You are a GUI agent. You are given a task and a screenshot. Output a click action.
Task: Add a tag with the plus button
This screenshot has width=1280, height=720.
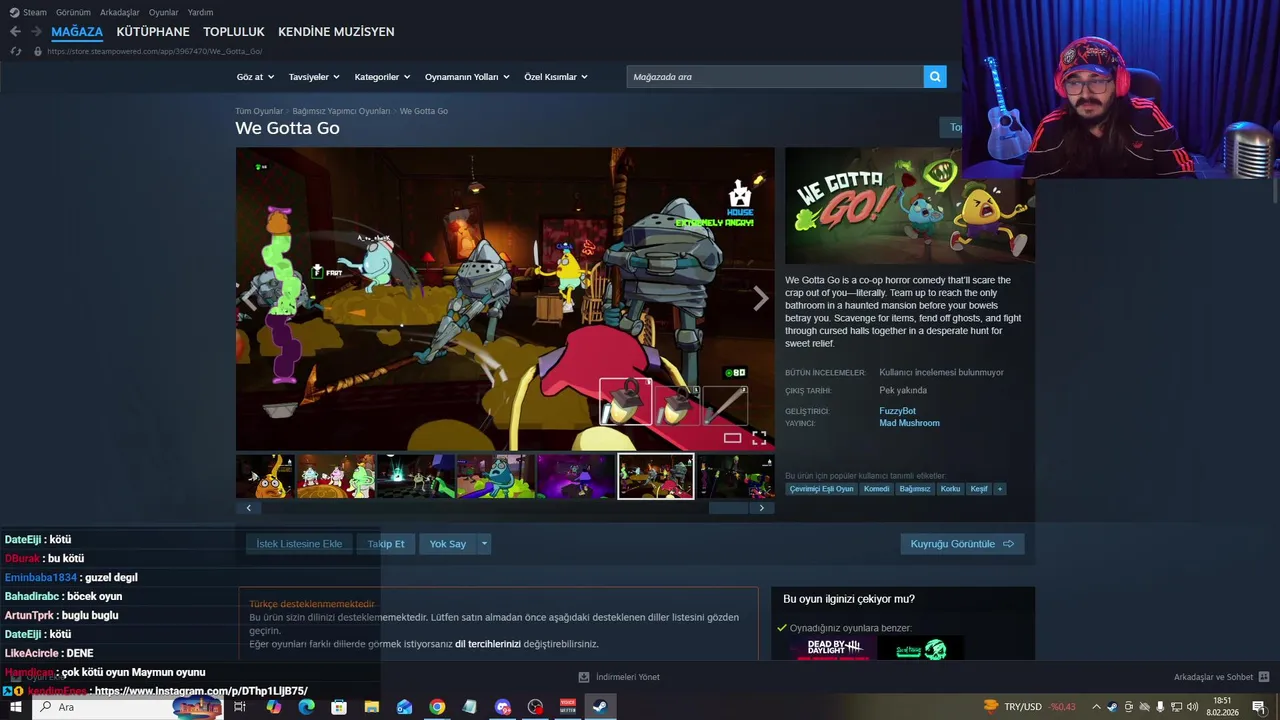tap(999, 489)
